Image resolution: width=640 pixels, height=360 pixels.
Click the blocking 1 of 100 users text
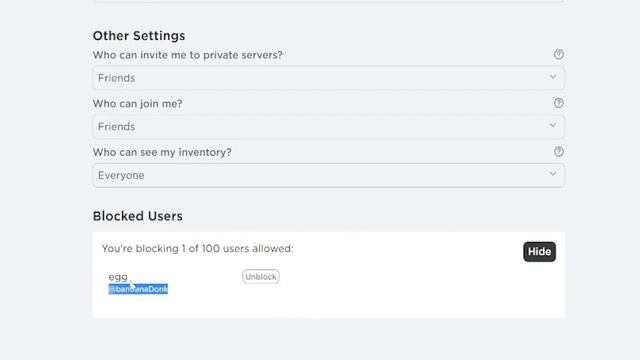pyautogui.click(x=198, y=249)
